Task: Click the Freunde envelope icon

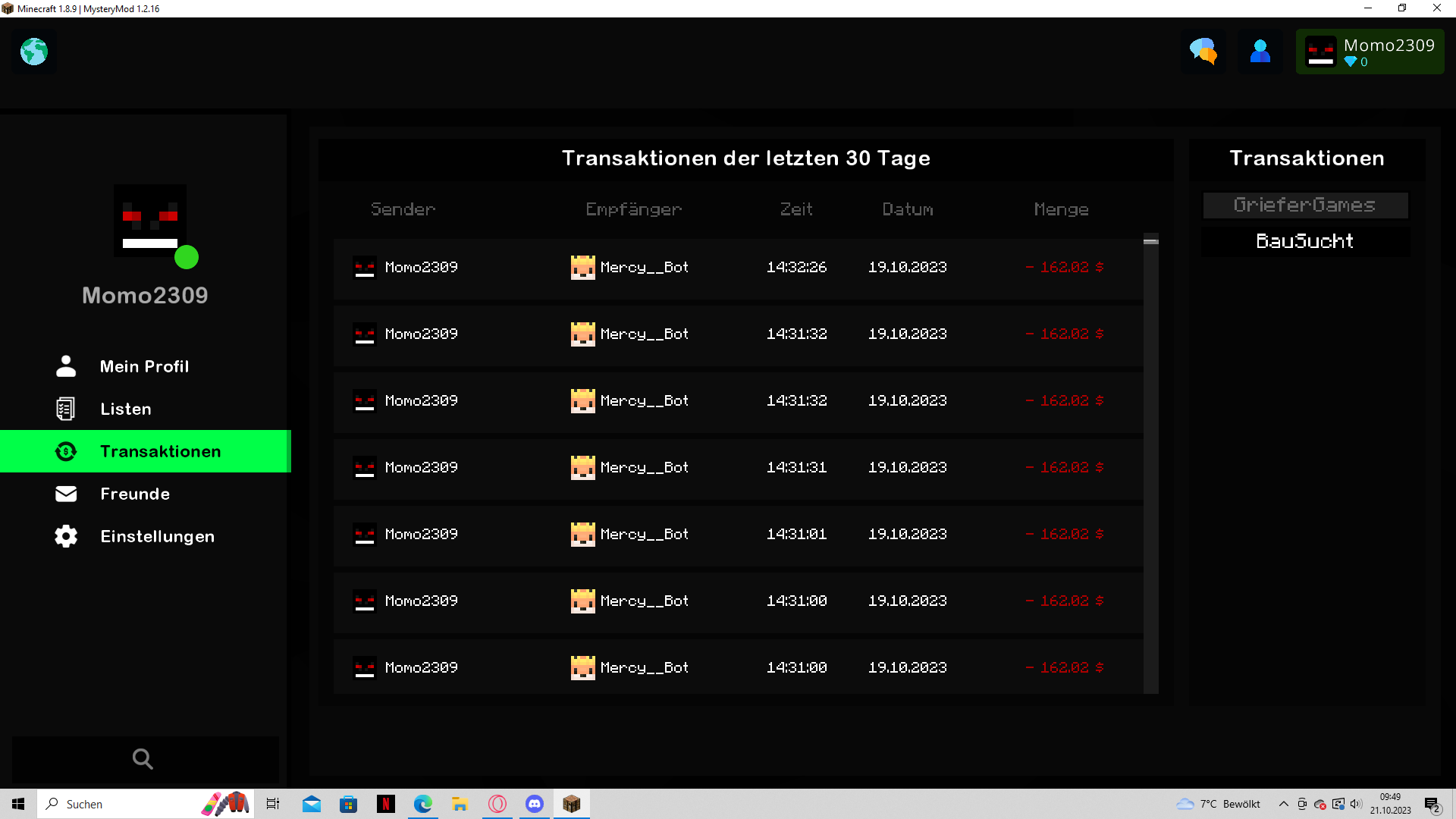Action: click(66, 494)
